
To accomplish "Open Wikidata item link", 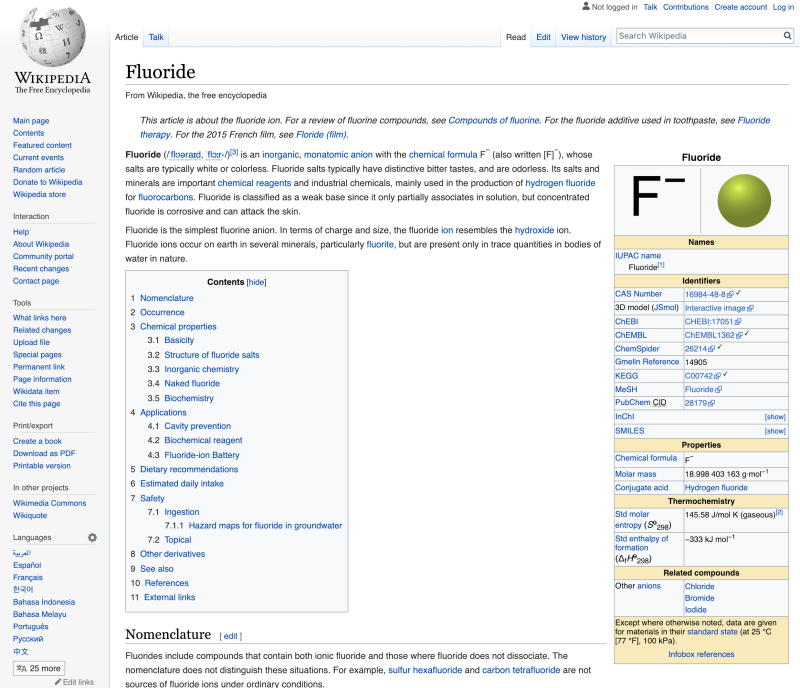I will click(36, 391).
